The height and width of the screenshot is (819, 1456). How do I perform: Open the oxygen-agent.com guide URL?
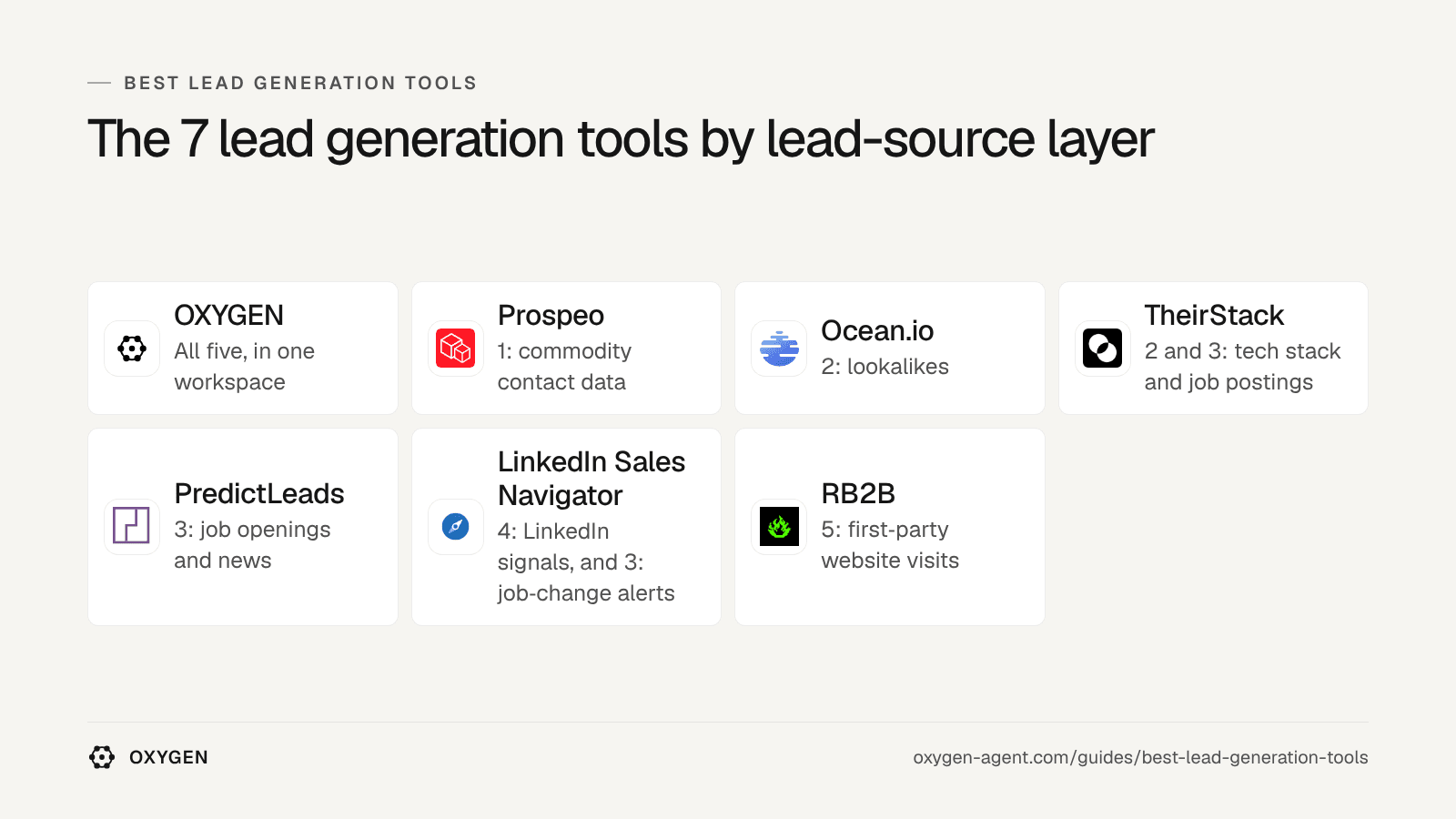(x=1140, y=757)
